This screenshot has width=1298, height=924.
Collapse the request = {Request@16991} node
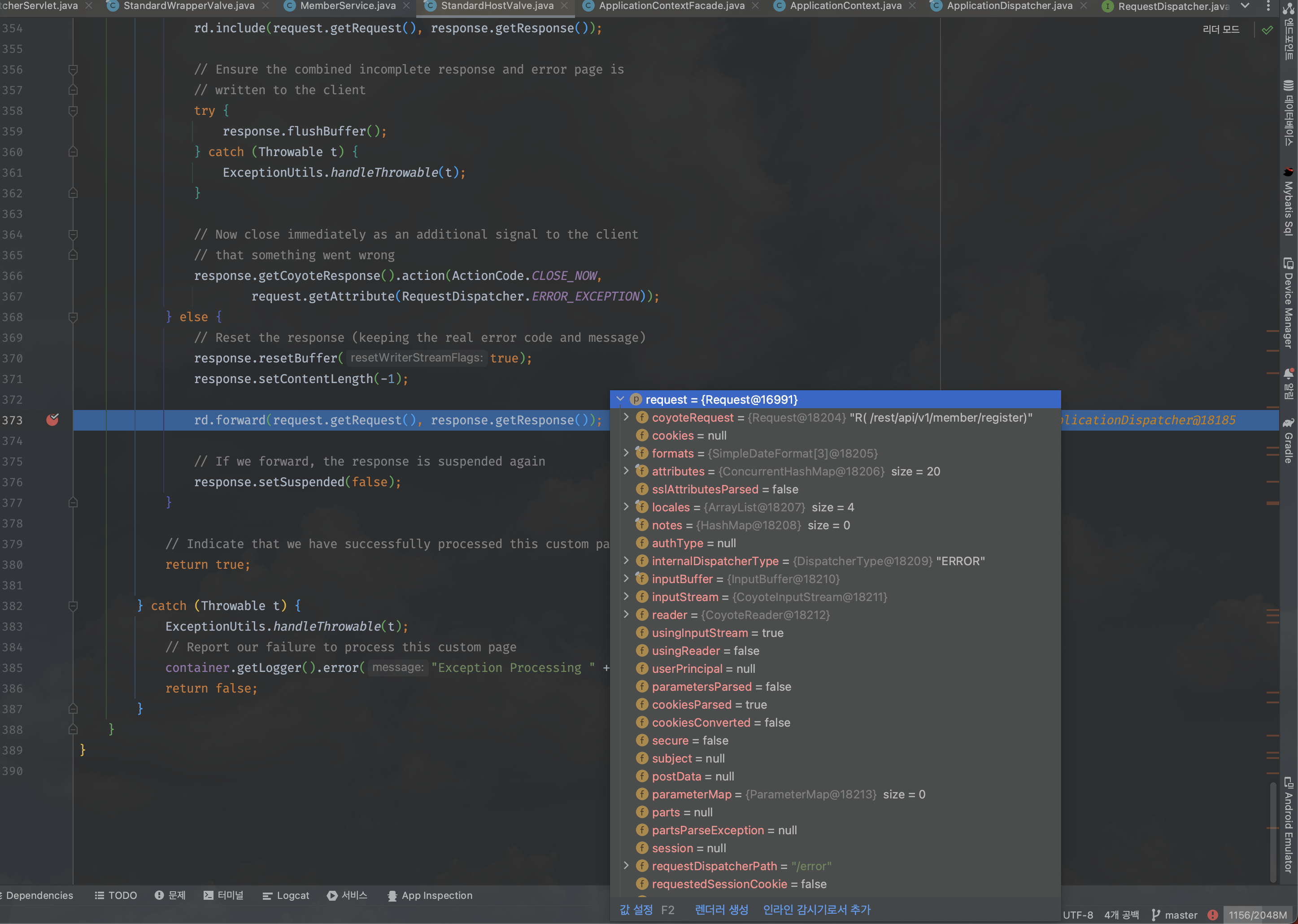(621, 399)
